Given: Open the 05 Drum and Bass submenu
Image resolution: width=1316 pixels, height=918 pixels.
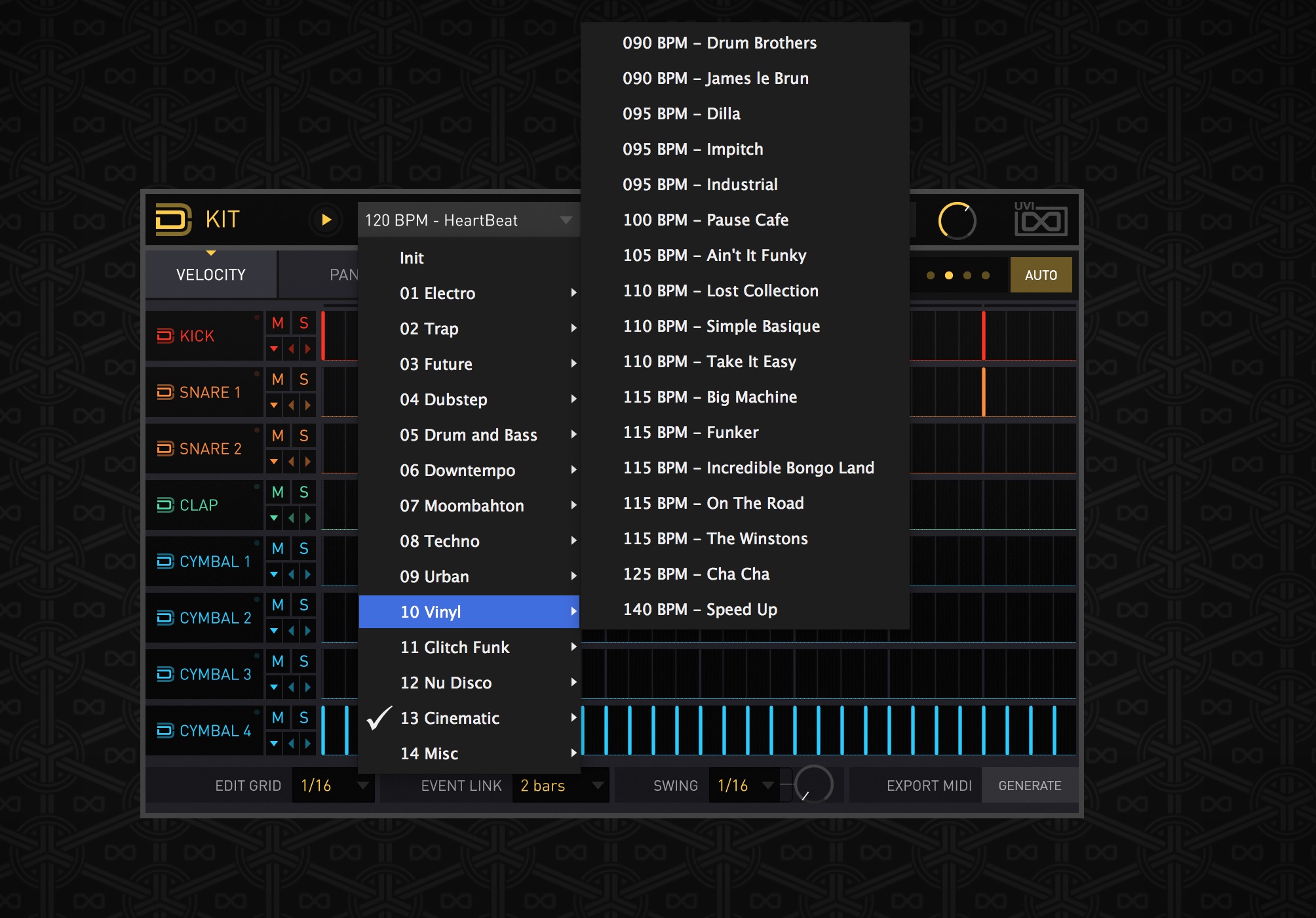Looking at the screenshot, I should [x=469, y=435].
